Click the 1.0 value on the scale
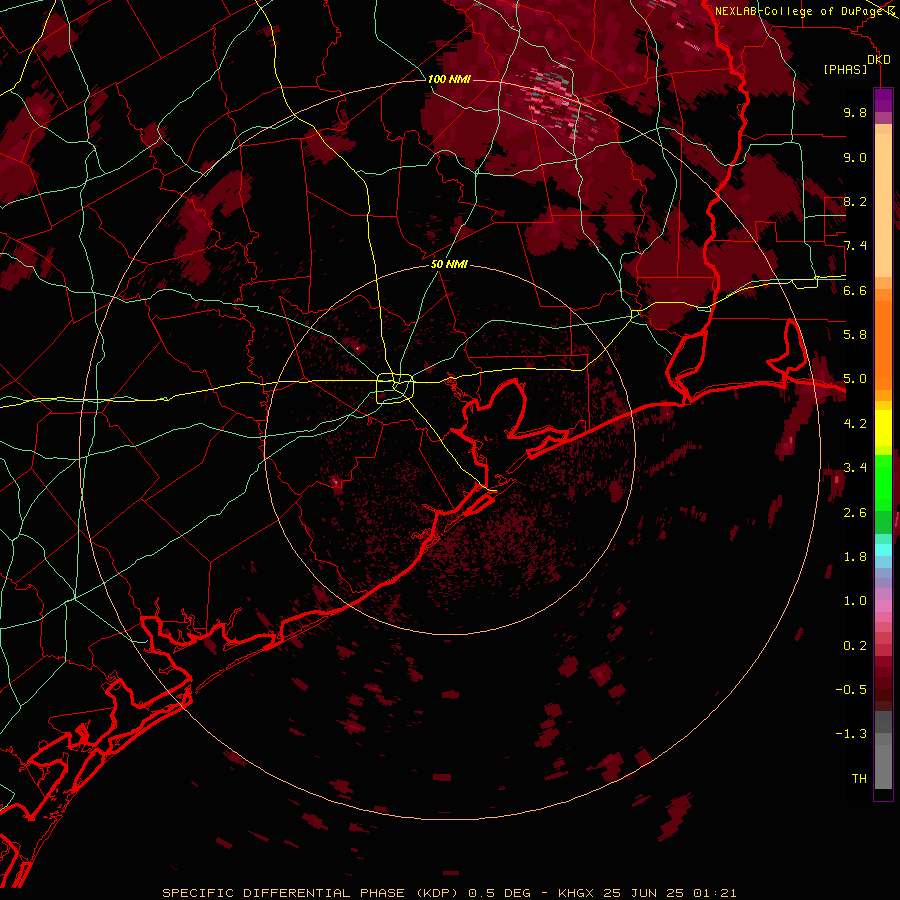Screen dimensions: 900x900 click(855, 600)
